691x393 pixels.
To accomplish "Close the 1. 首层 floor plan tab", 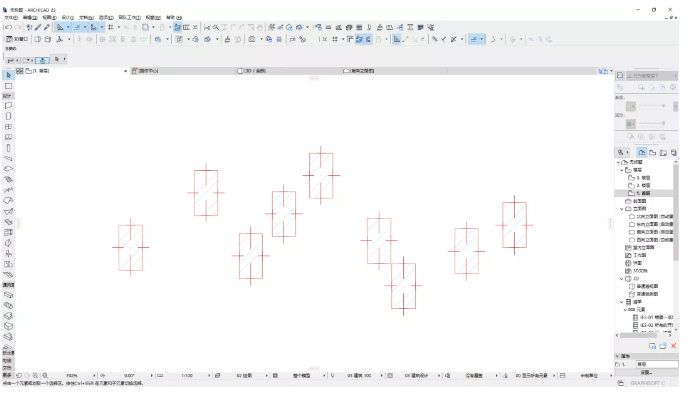I will (x=126, y=71).
